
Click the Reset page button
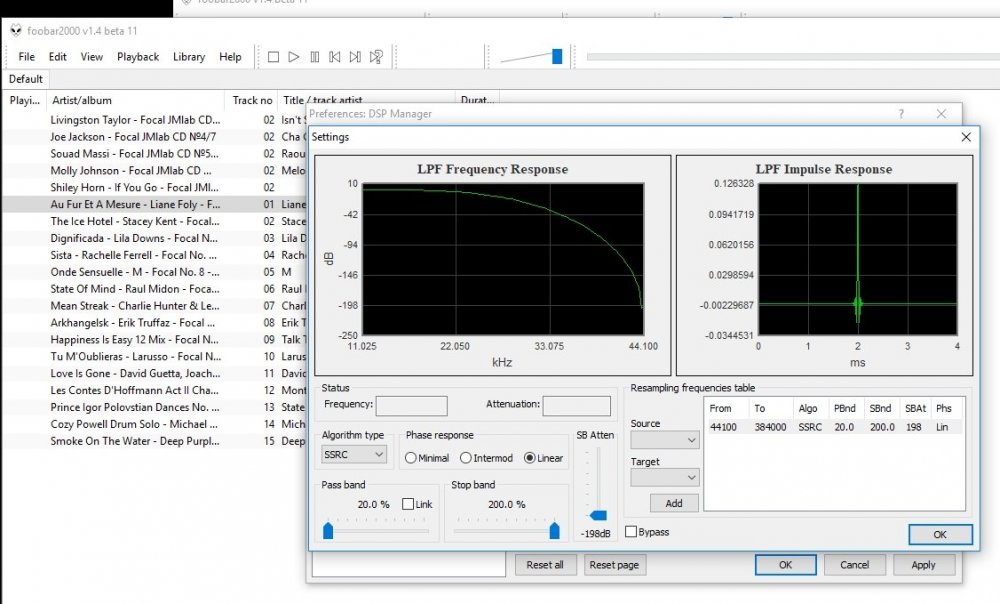point(614,564)
